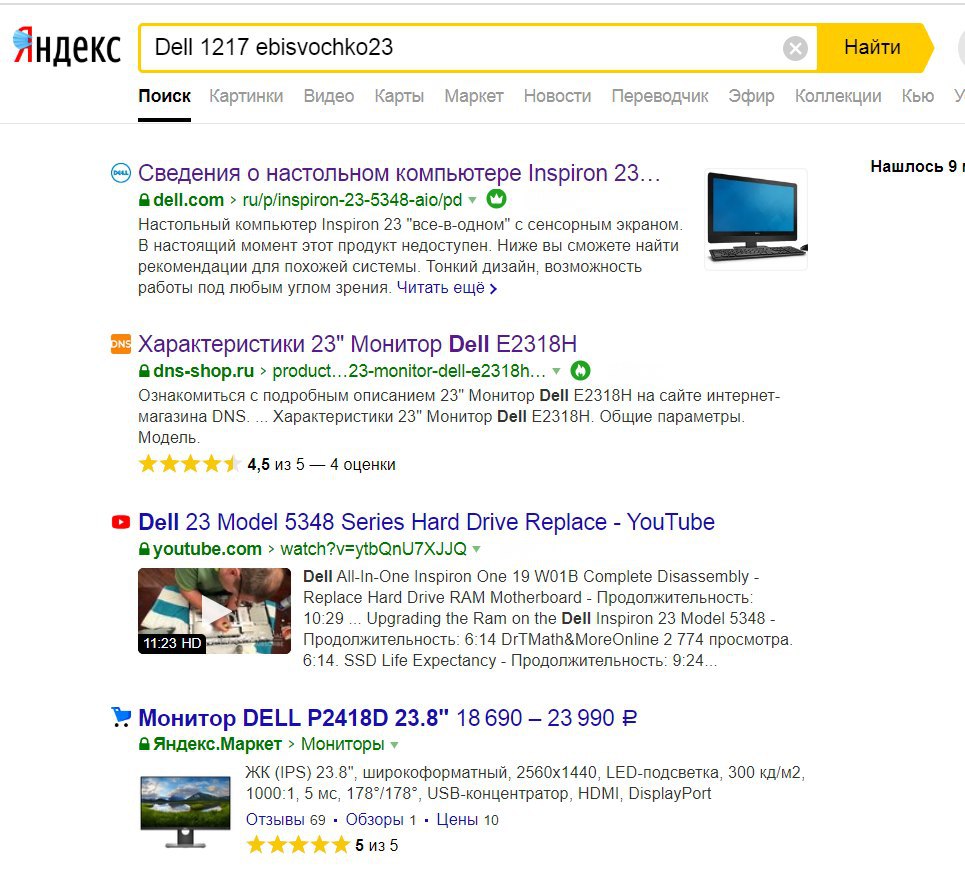Open the Отзывы 69 link

pos(286,820)
